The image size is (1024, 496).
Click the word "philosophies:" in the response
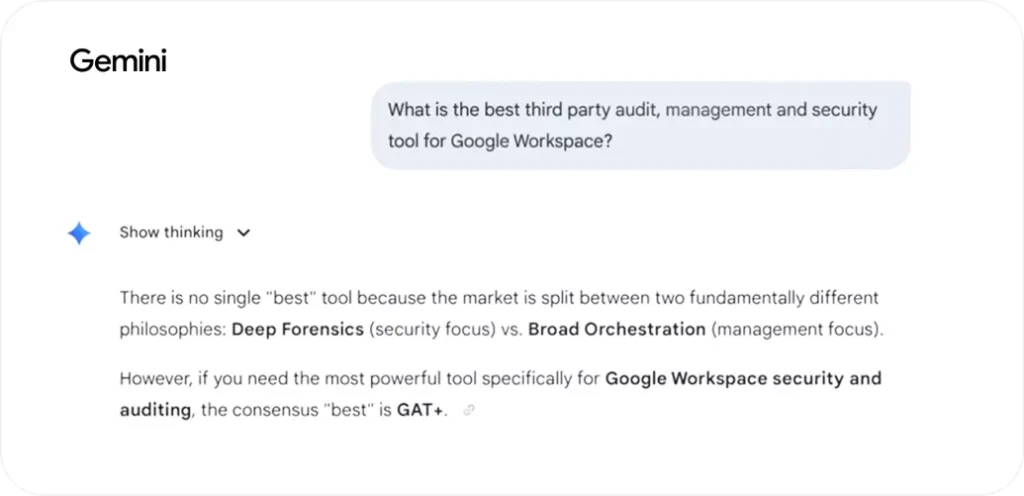coord(172,329)
